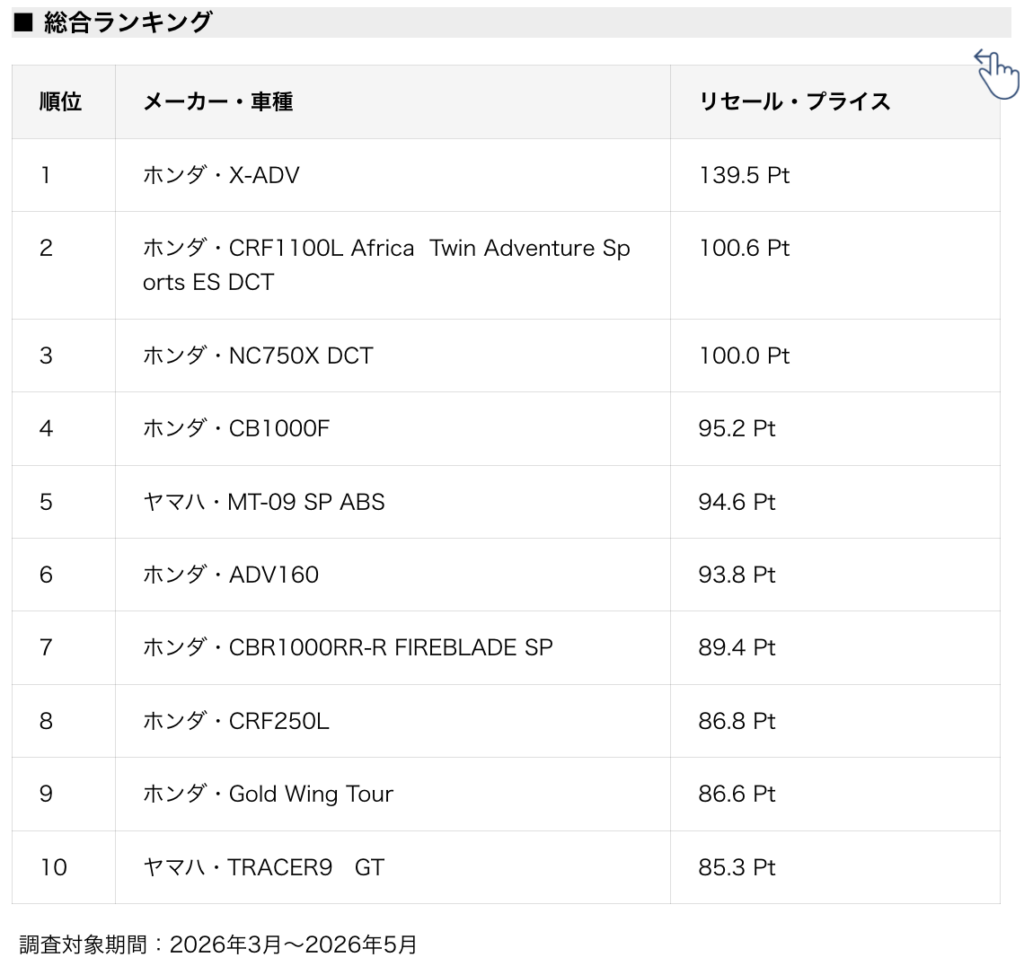Click rank number 10 in 順位 column
1024x975 pixels.
[54, 867]
